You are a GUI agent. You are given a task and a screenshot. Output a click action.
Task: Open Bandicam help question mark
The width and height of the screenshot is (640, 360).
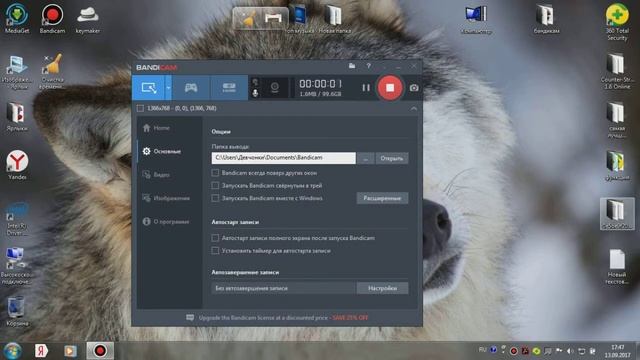coord(369,66)
